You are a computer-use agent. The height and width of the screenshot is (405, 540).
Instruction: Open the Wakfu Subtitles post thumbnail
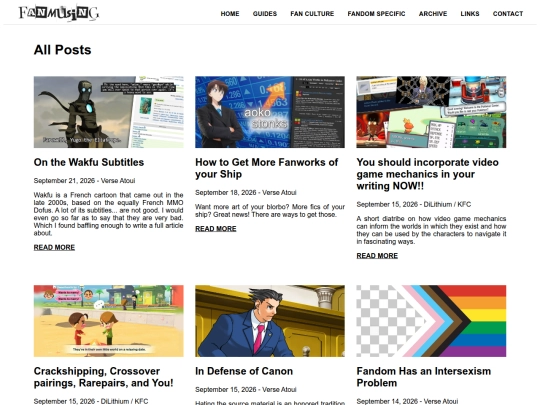108,112
